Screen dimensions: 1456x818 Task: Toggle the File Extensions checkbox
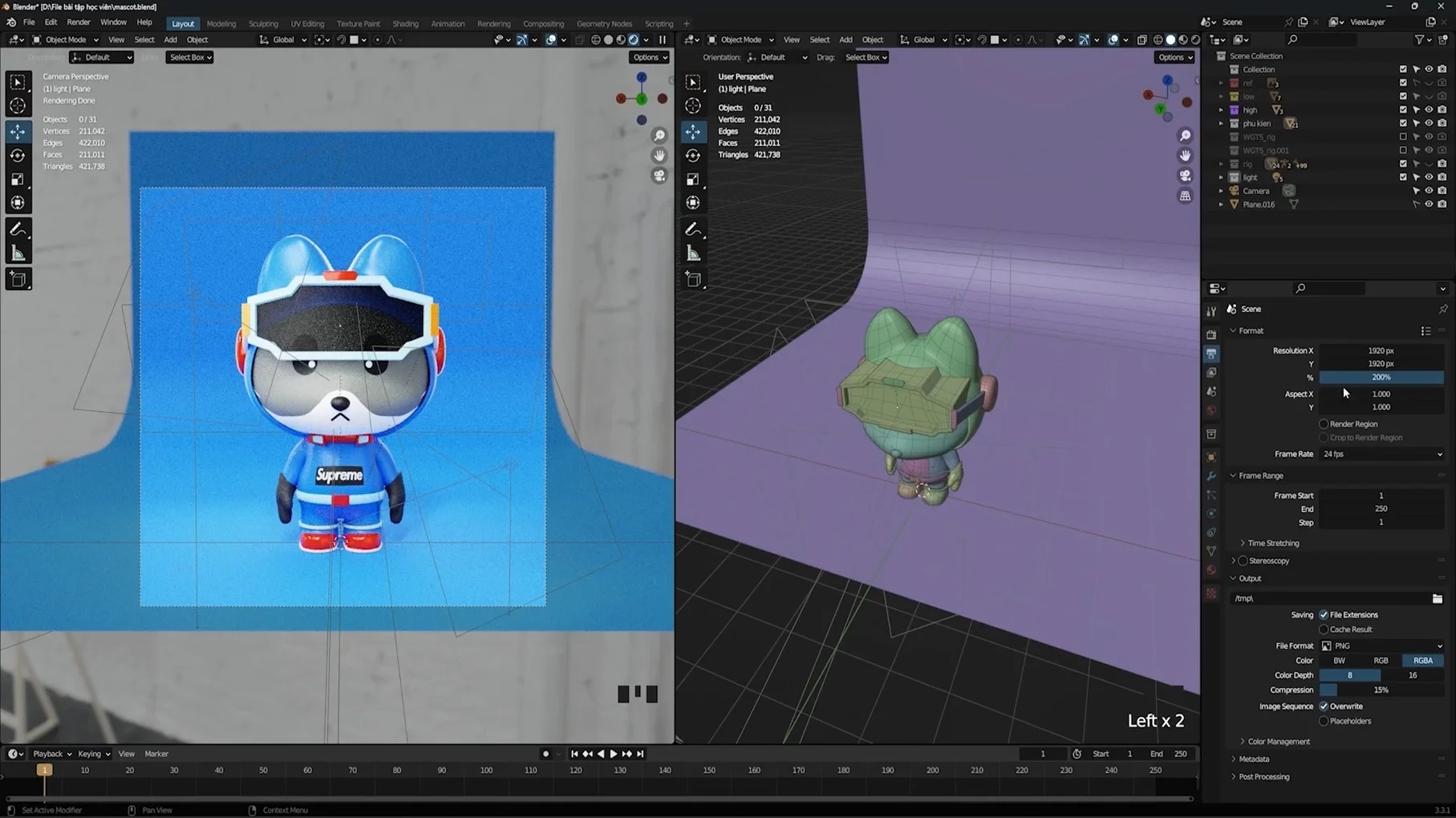[1324, 615]
